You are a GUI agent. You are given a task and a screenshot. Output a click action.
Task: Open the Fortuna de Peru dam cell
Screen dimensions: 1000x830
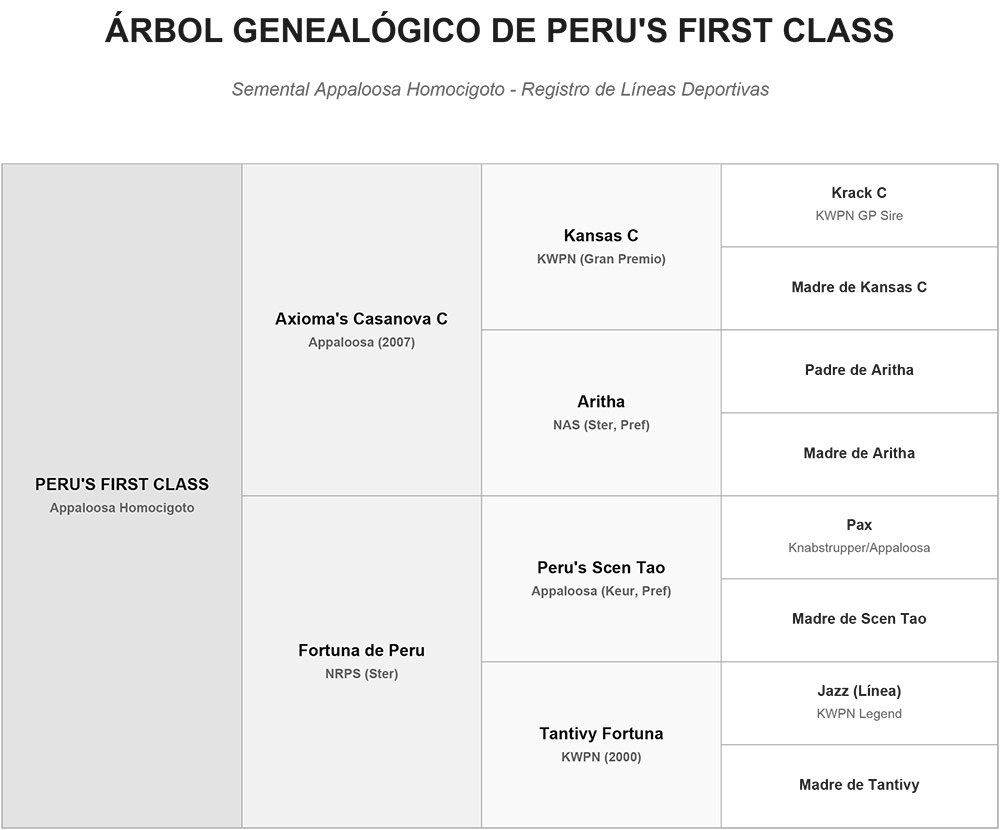[x=362, y=662]
